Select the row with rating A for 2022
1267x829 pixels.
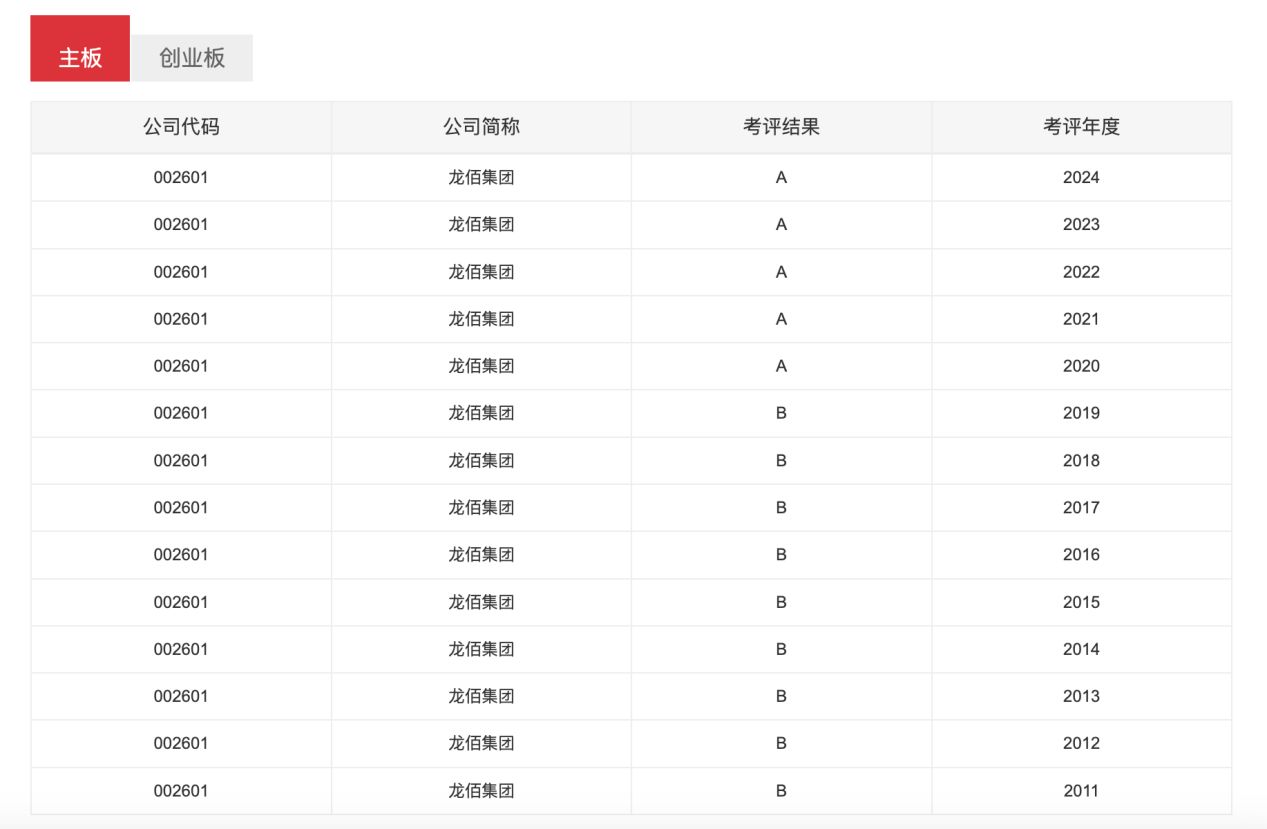(633, 271)
